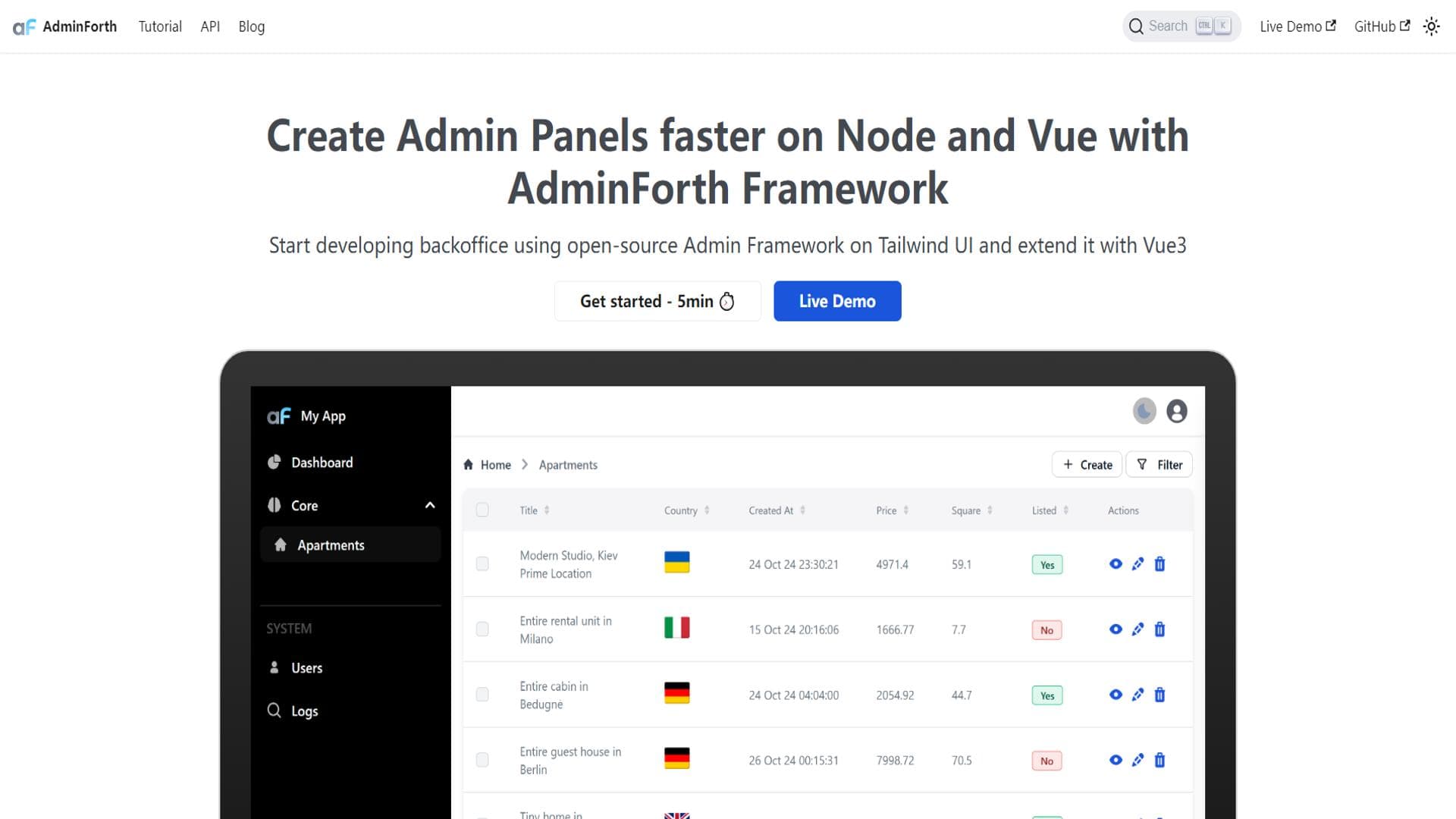Delete the Modern Studio, Kiev row trash icon
The height and width of the screenshot is (819, 1456).
(1159, 563)
